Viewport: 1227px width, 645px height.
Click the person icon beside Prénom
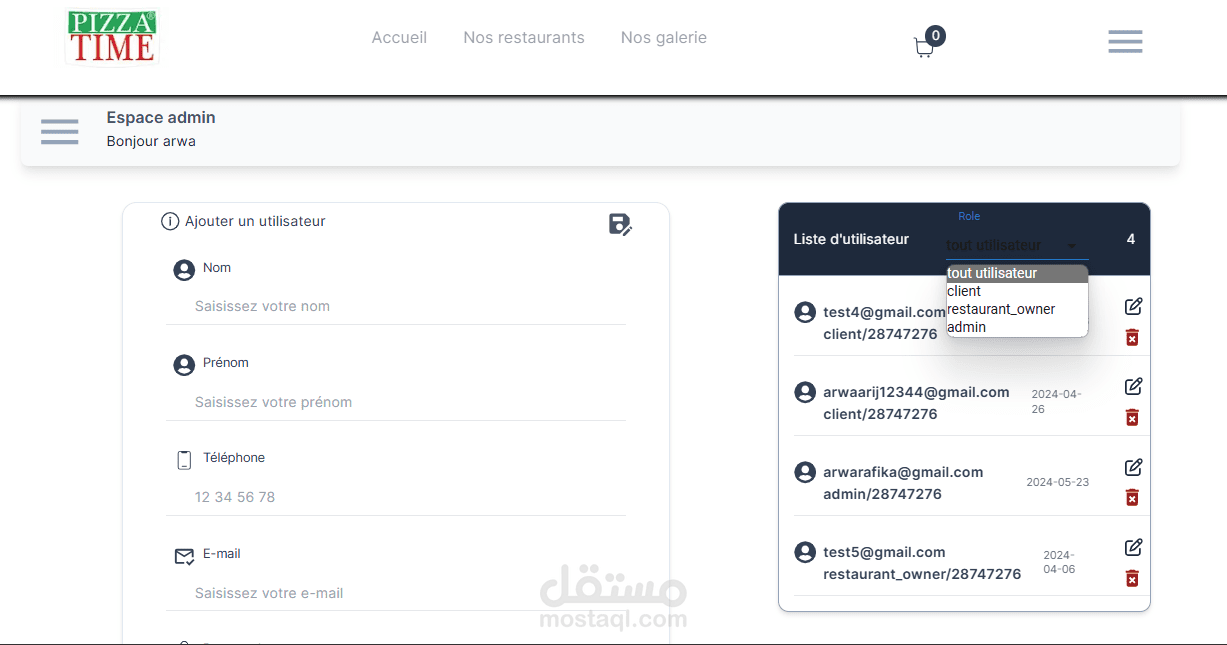pyautogui.click(x=184, y=365)
